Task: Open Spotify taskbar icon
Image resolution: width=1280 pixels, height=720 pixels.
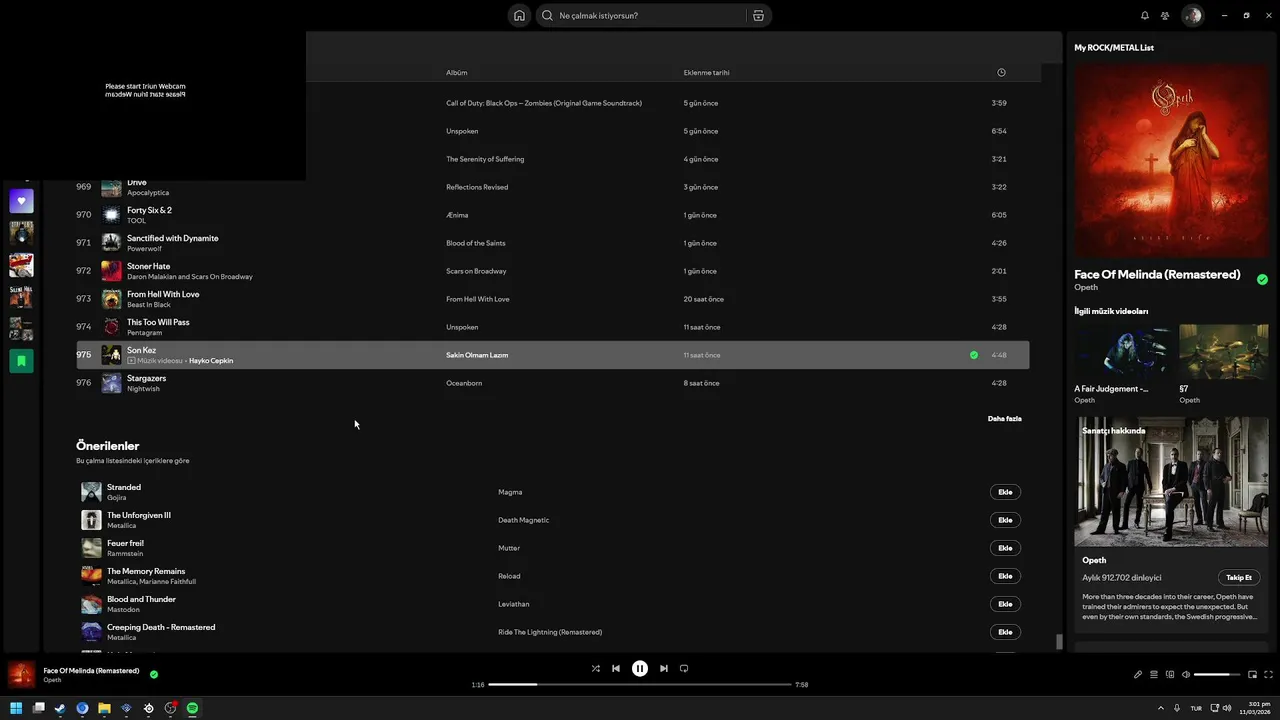Action: point(192,708)
